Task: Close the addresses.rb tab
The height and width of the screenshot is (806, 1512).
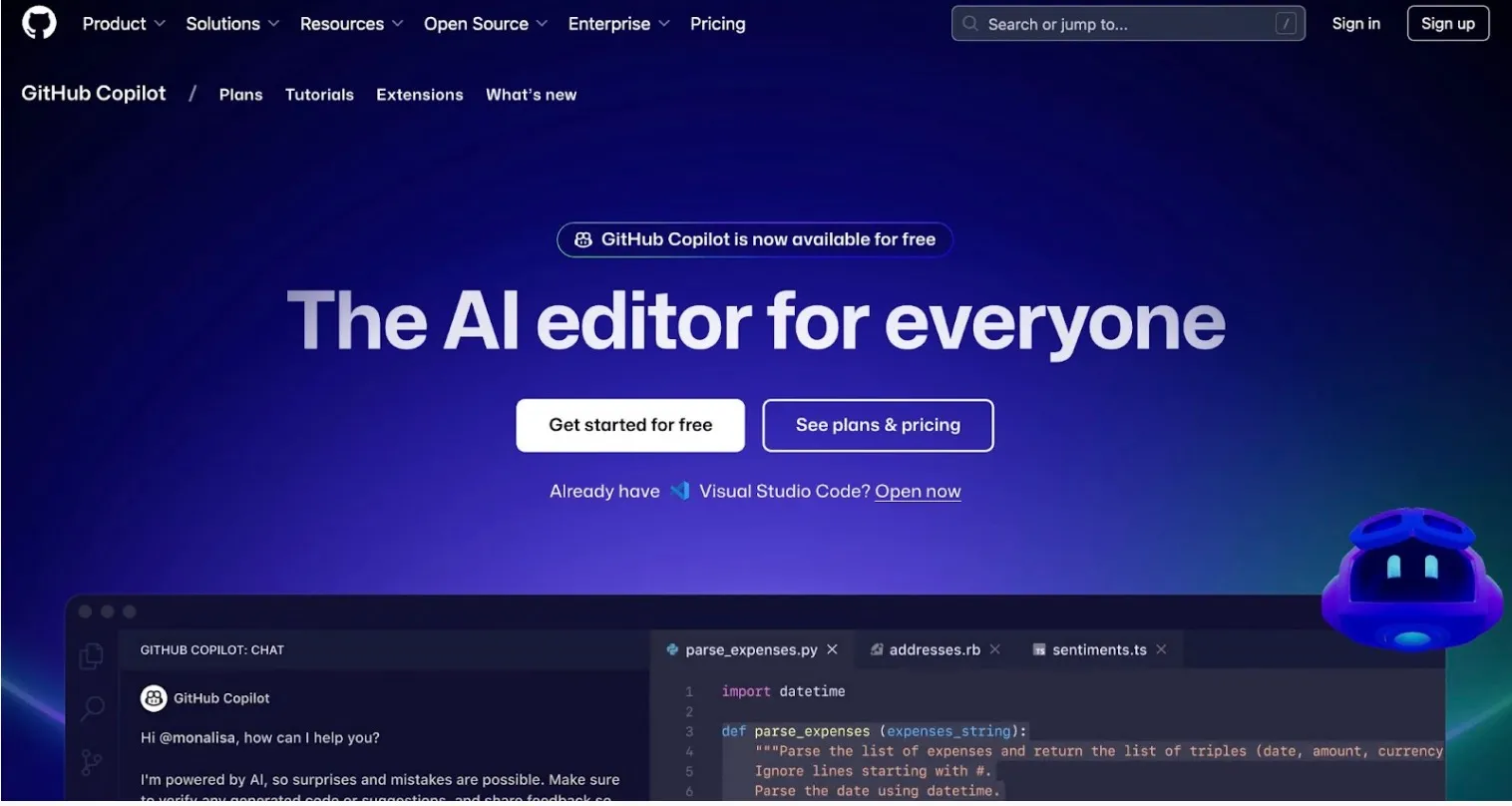Action: (x=995, y=649)
